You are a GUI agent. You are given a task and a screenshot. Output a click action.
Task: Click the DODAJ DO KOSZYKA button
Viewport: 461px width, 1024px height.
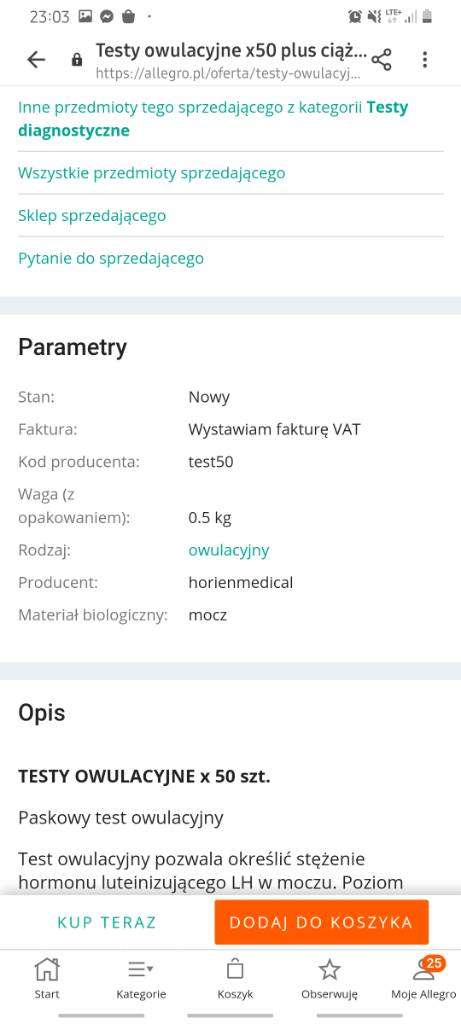click(321, 922)
